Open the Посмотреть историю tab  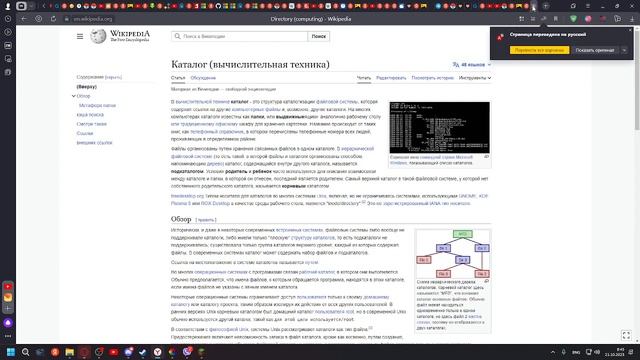pos(433,78)
